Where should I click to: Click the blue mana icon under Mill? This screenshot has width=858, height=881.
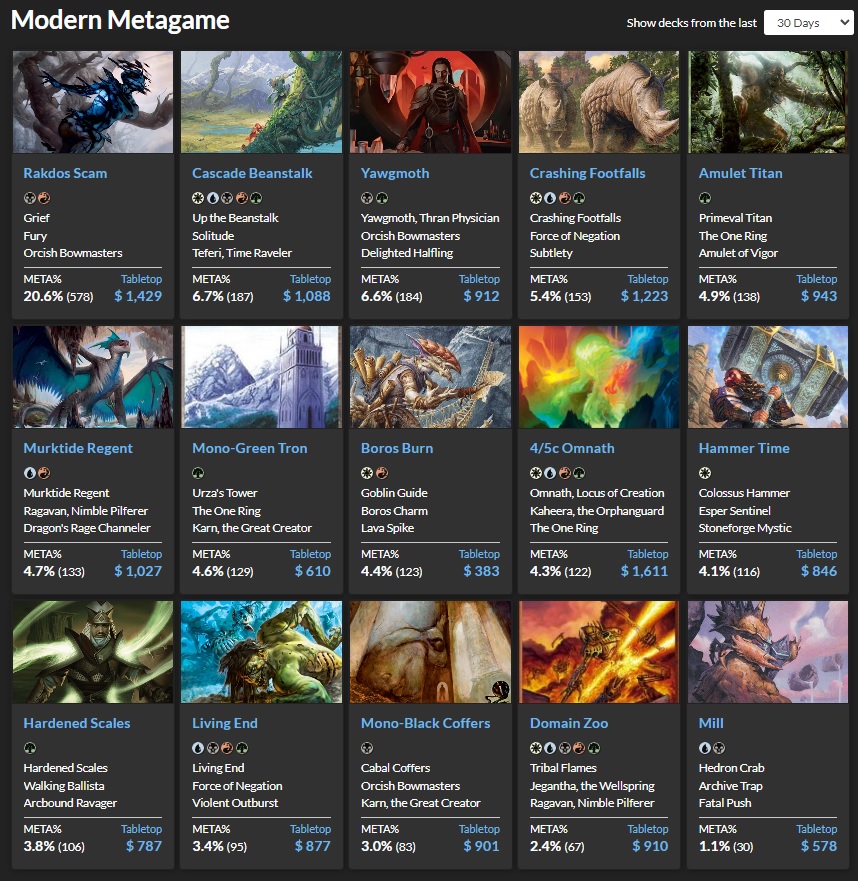[705, 748]
